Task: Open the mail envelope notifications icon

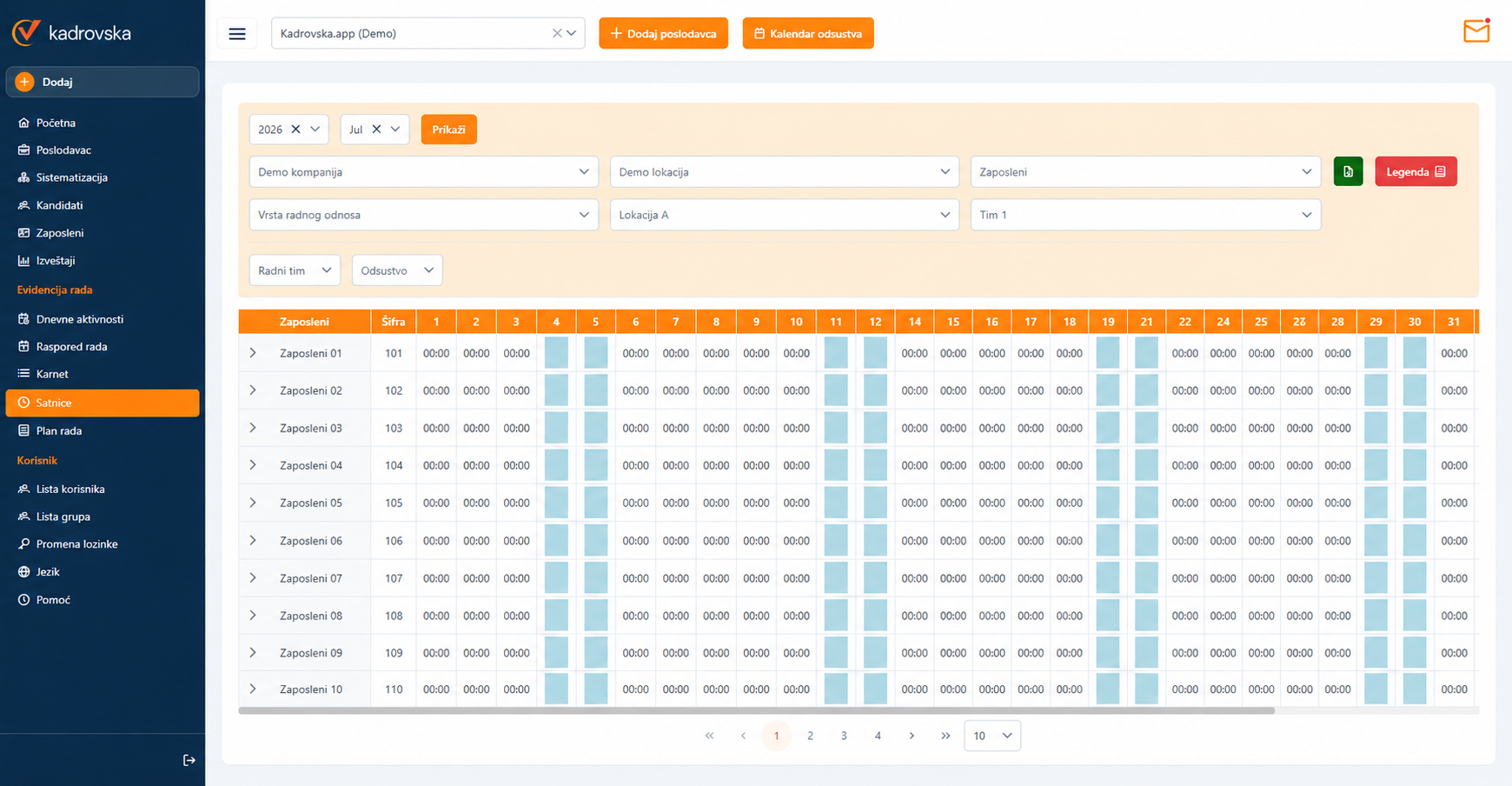Action: tap(1476, 31)
